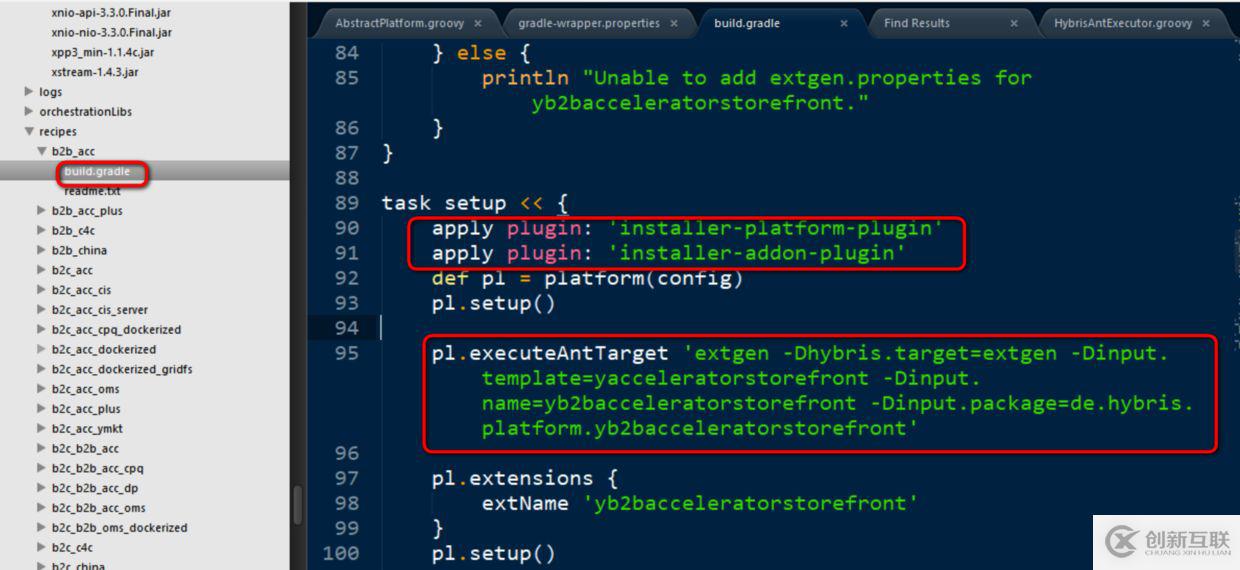
Task: Click 'installer-addon-plugin' string on line 91
Action: point(756,253)
